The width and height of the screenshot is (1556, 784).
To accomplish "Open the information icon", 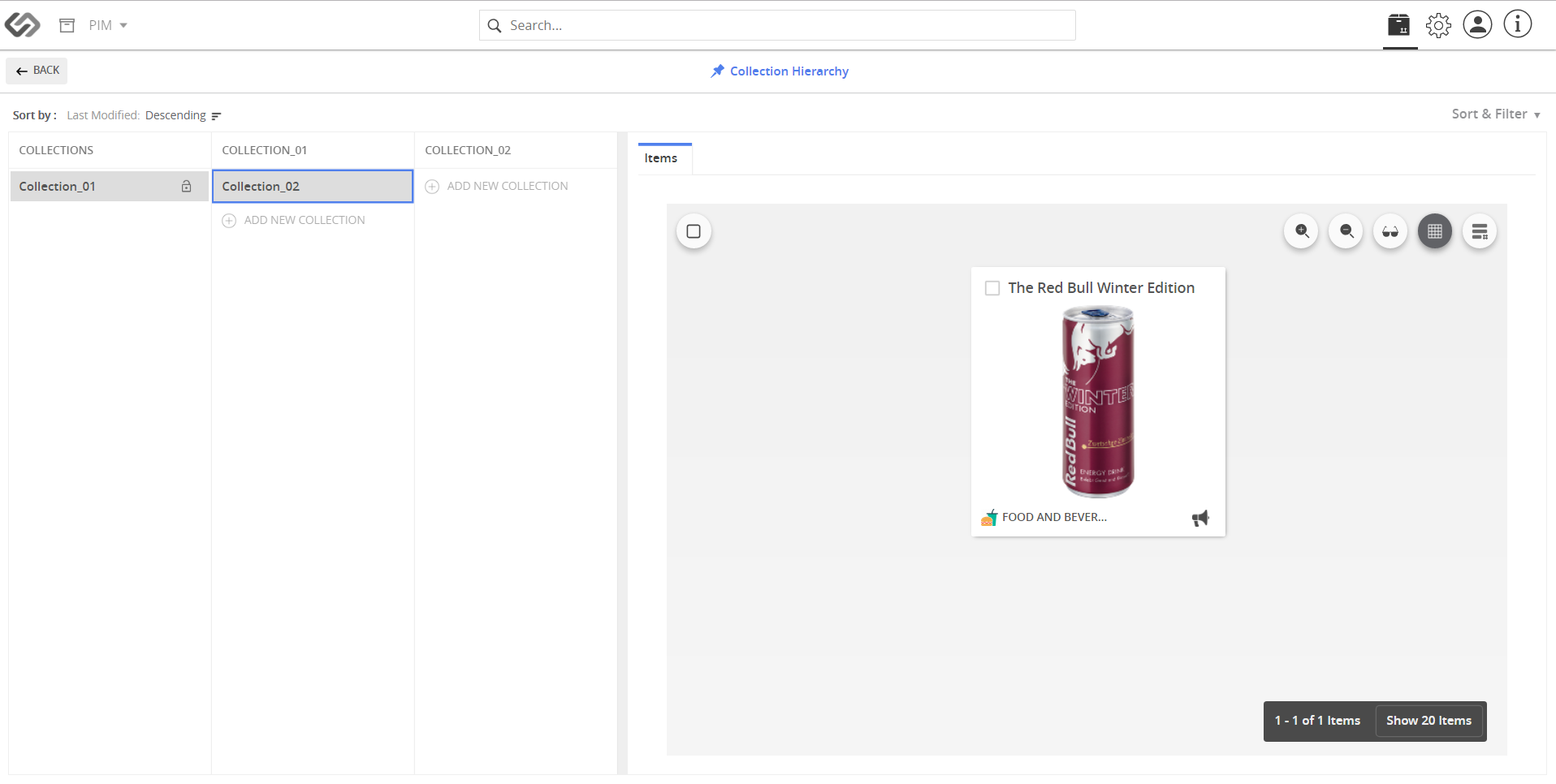I will click(x=1517, y=24).
